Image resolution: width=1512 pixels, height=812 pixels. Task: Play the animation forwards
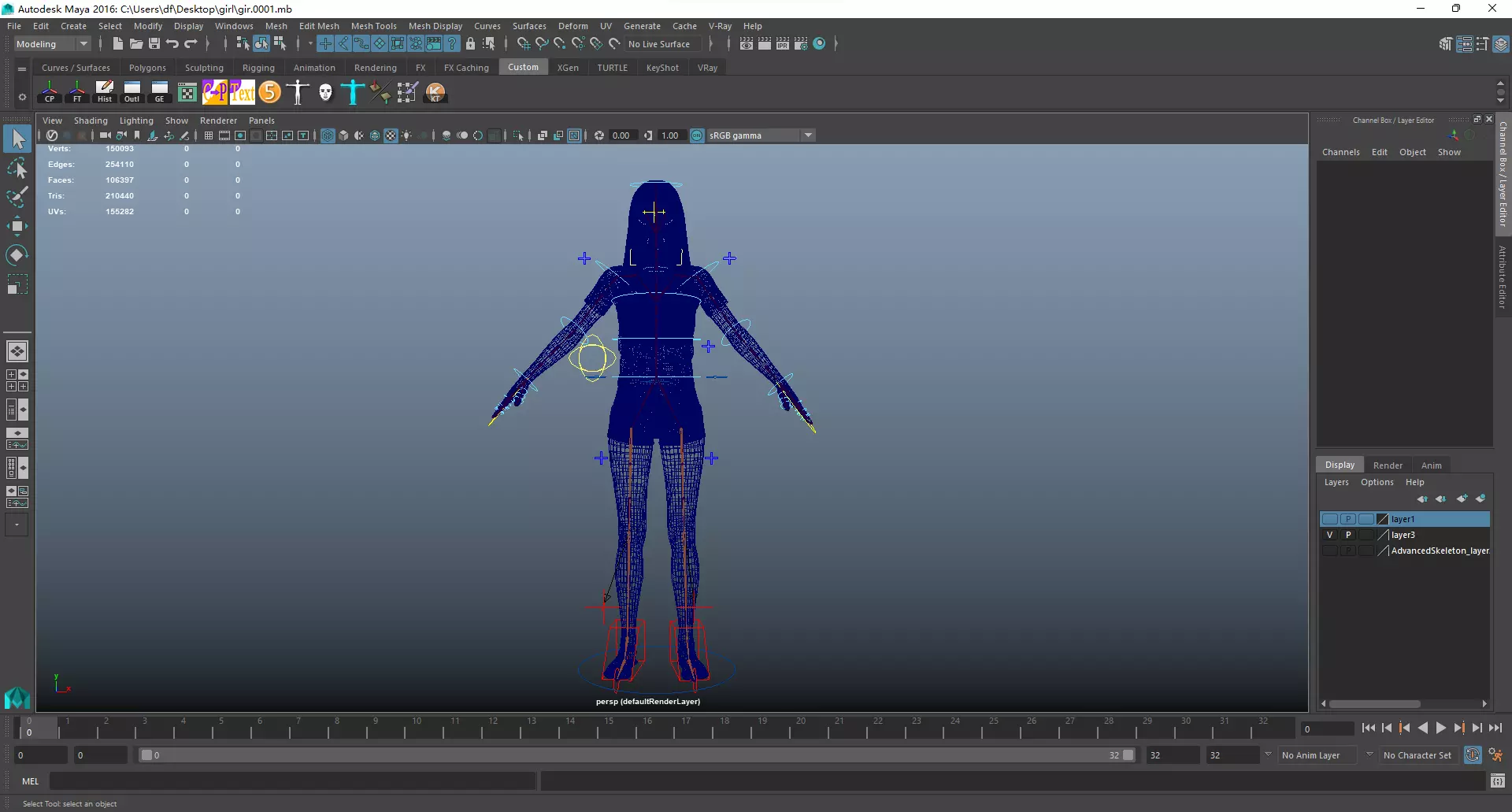click(x=1440, y=729)
